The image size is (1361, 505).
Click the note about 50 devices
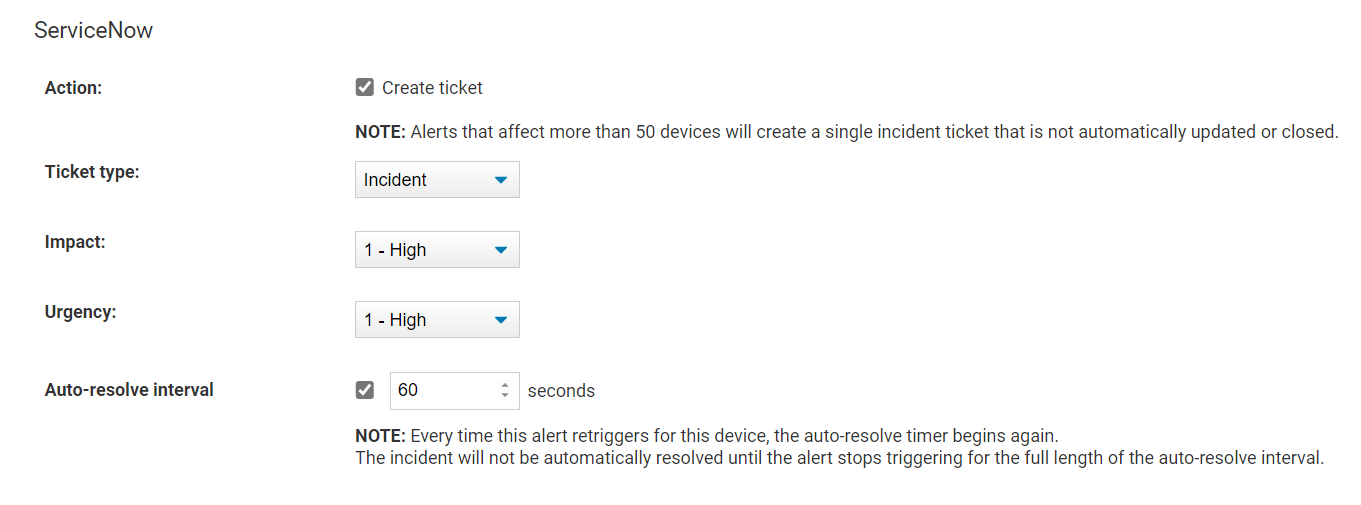point(846,132)
